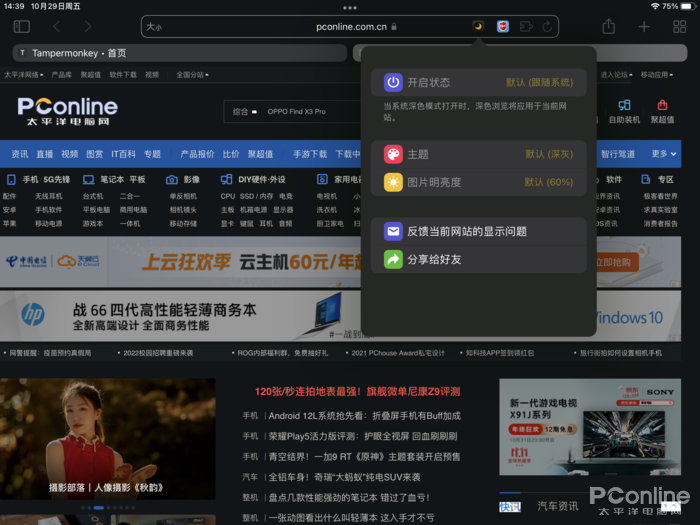Open Android 12L系统抢先看 article

coord(364,416)
